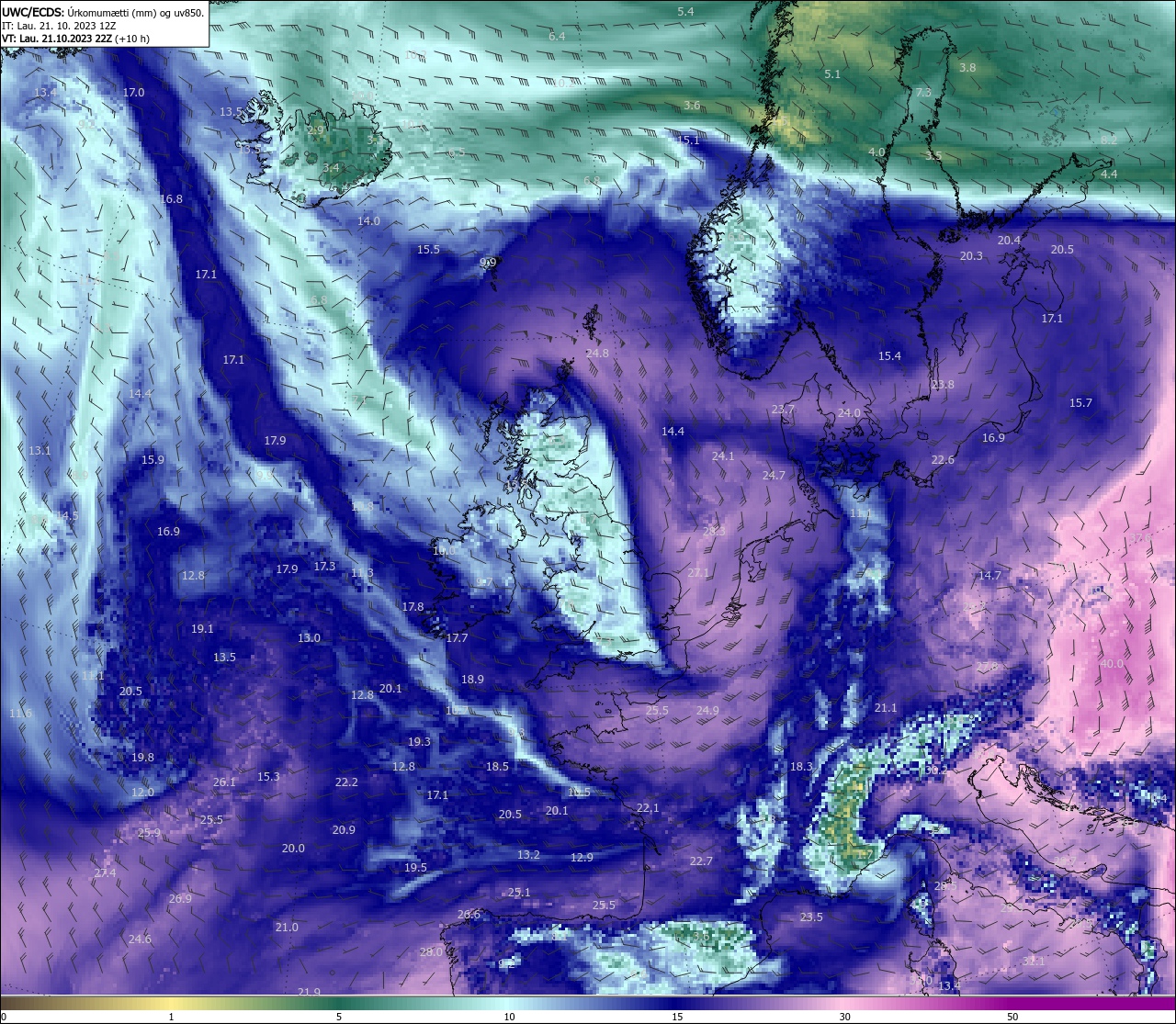Click the map value '13.2'

coord(528,855)
